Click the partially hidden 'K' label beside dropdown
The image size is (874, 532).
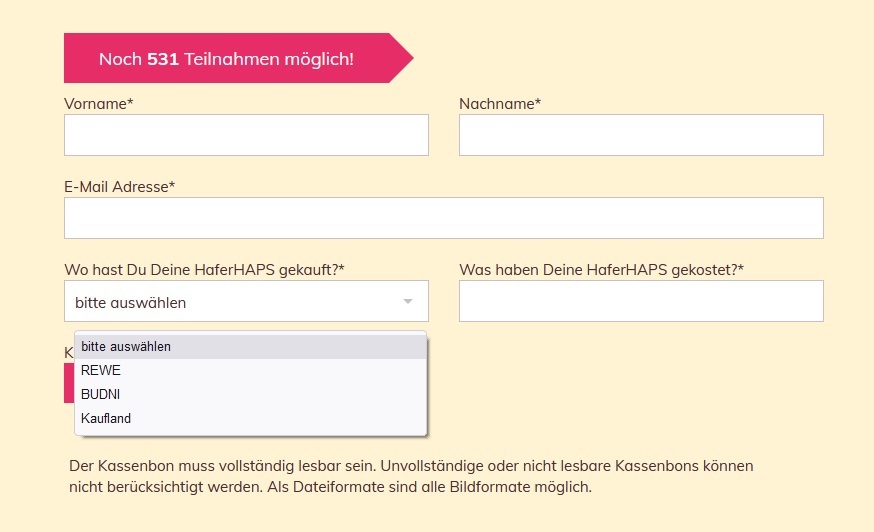pyautogui.click(x=69, y=352)
